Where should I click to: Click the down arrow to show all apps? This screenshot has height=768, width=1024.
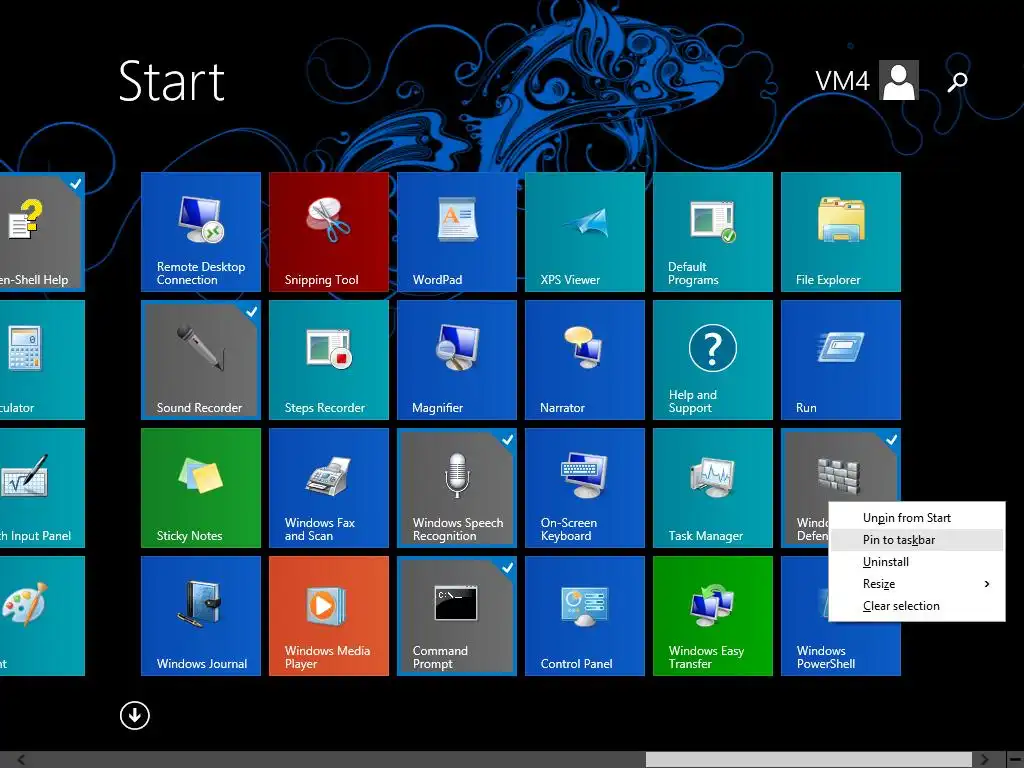[135, 716]
